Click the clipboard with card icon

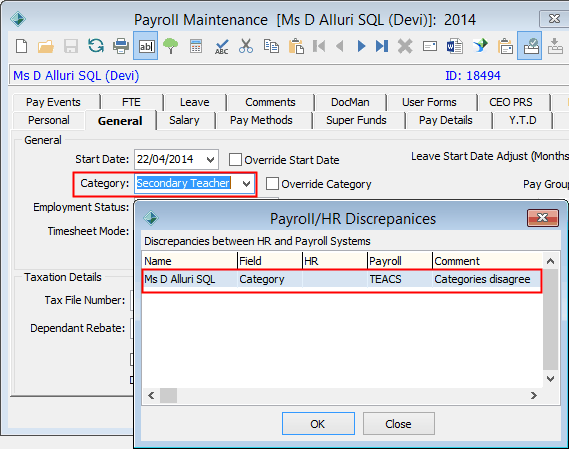click(x=505, y=46)
